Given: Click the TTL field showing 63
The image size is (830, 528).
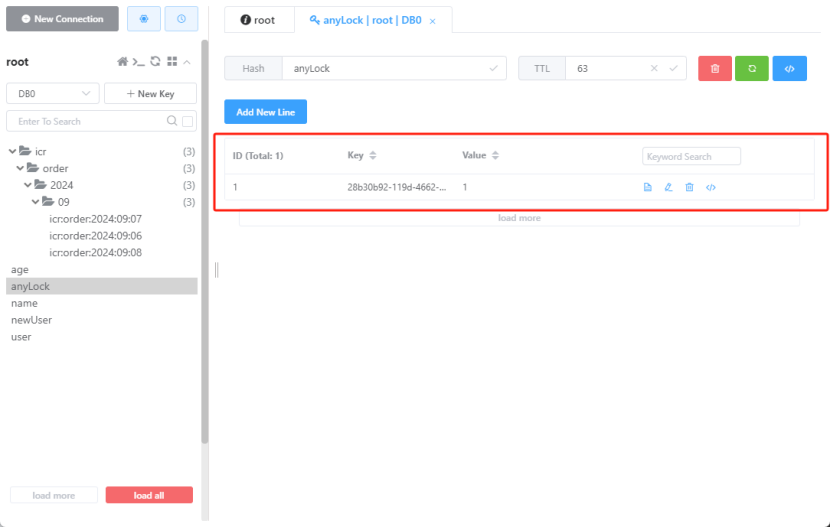Looking at the screenshot, I should pos(626,68).
